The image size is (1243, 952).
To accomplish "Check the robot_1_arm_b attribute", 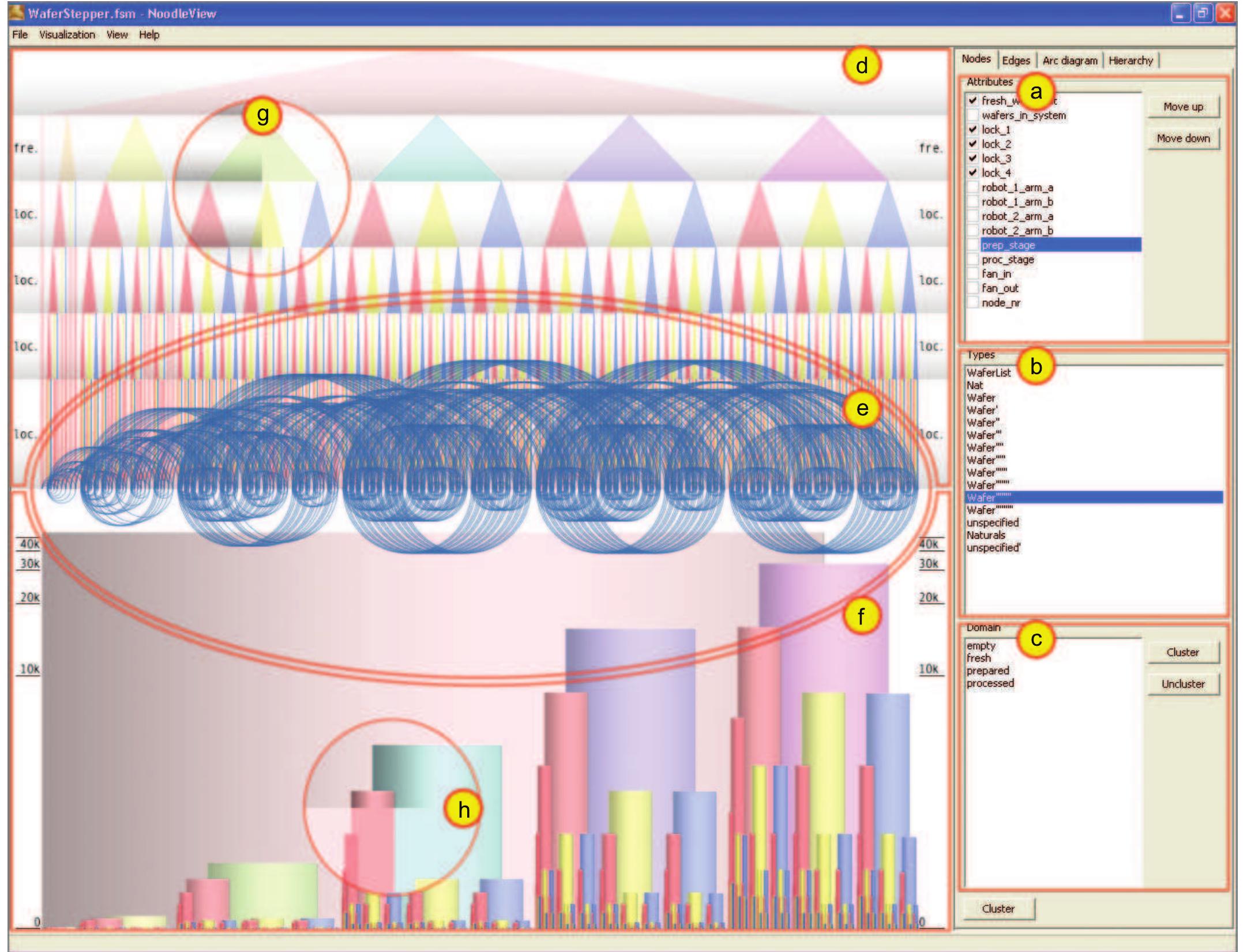I will [x=973, y=202].
